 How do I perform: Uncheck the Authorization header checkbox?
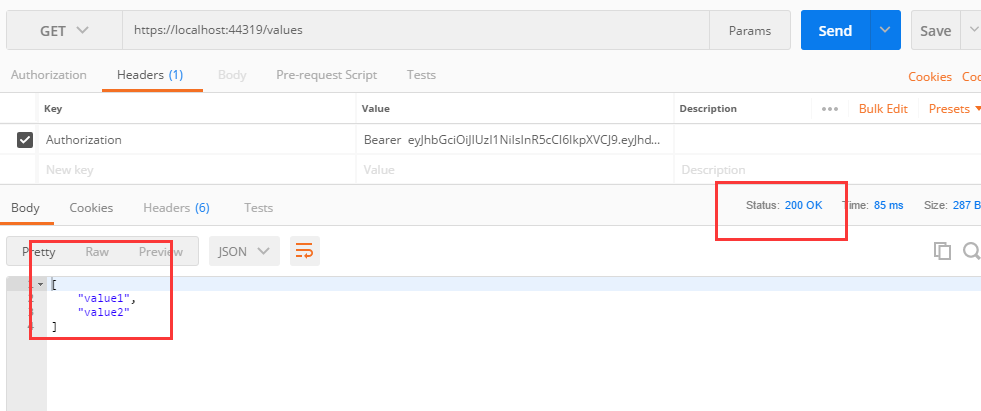[26, 140]
